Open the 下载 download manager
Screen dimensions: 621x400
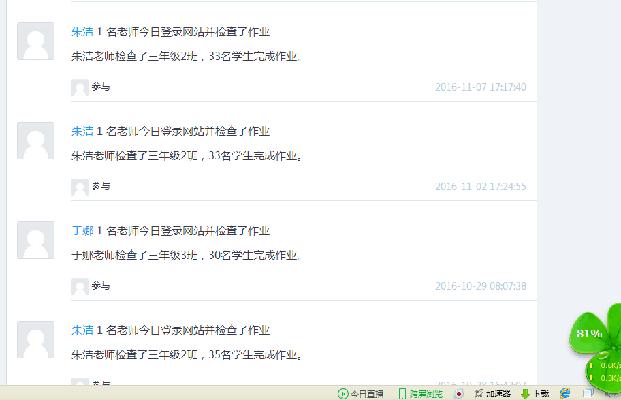[535, 393]
